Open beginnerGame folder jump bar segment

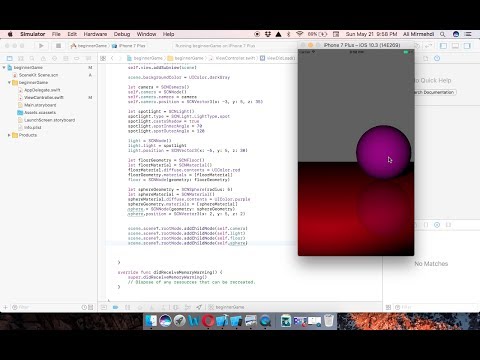click(185, 58)
